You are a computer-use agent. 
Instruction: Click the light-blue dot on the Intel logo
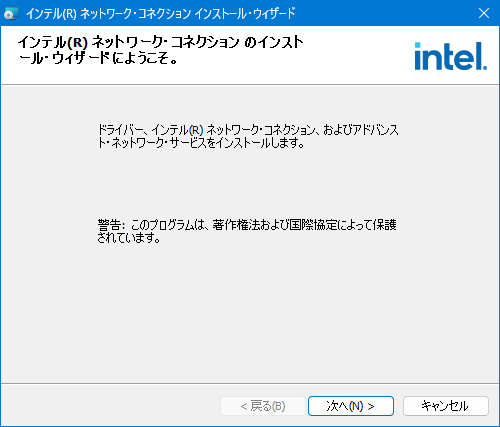click(x=417, y=45)
